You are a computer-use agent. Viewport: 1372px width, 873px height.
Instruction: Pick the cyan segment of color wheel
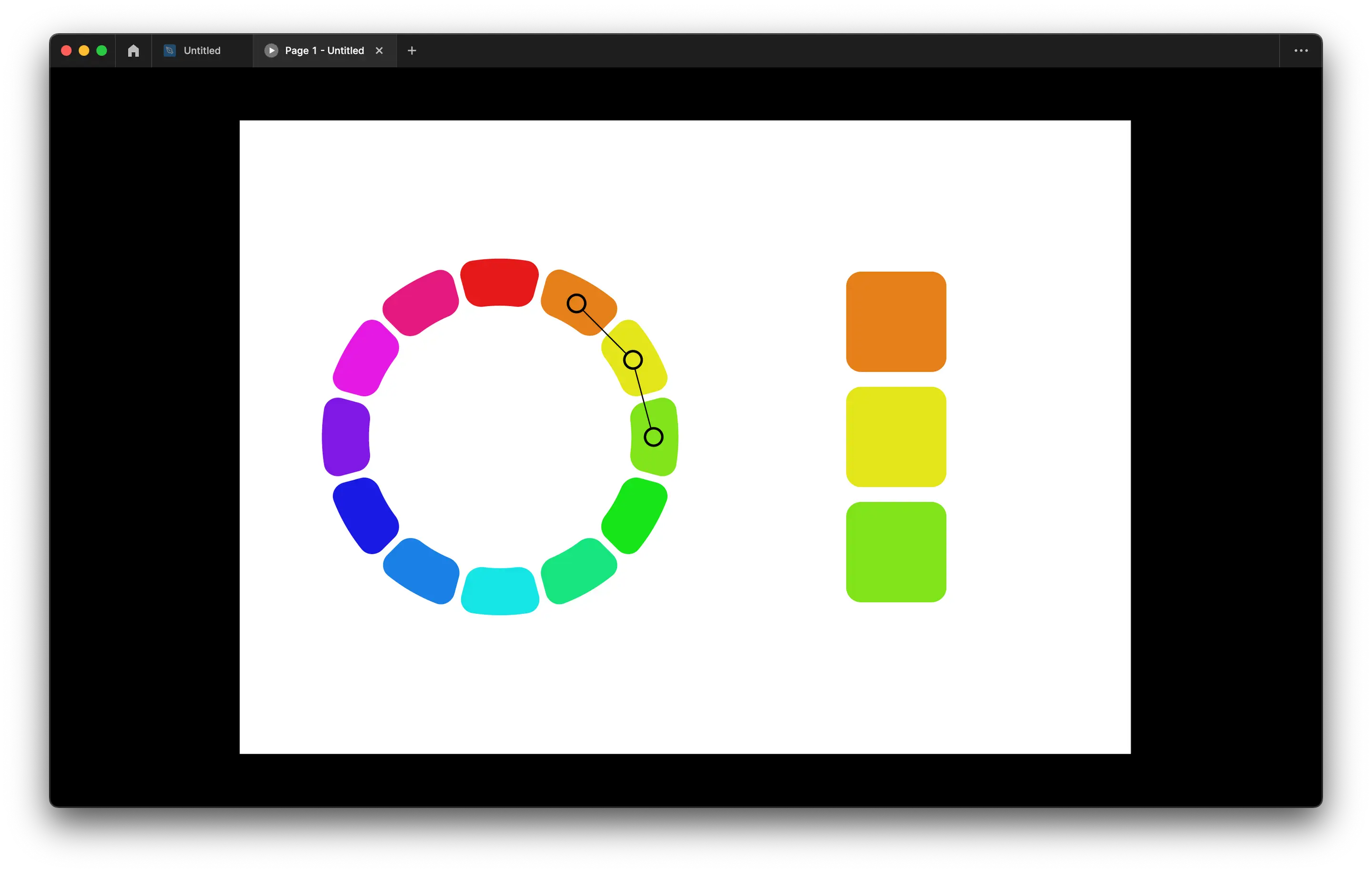pyautogui.click(x=500, y=591)
